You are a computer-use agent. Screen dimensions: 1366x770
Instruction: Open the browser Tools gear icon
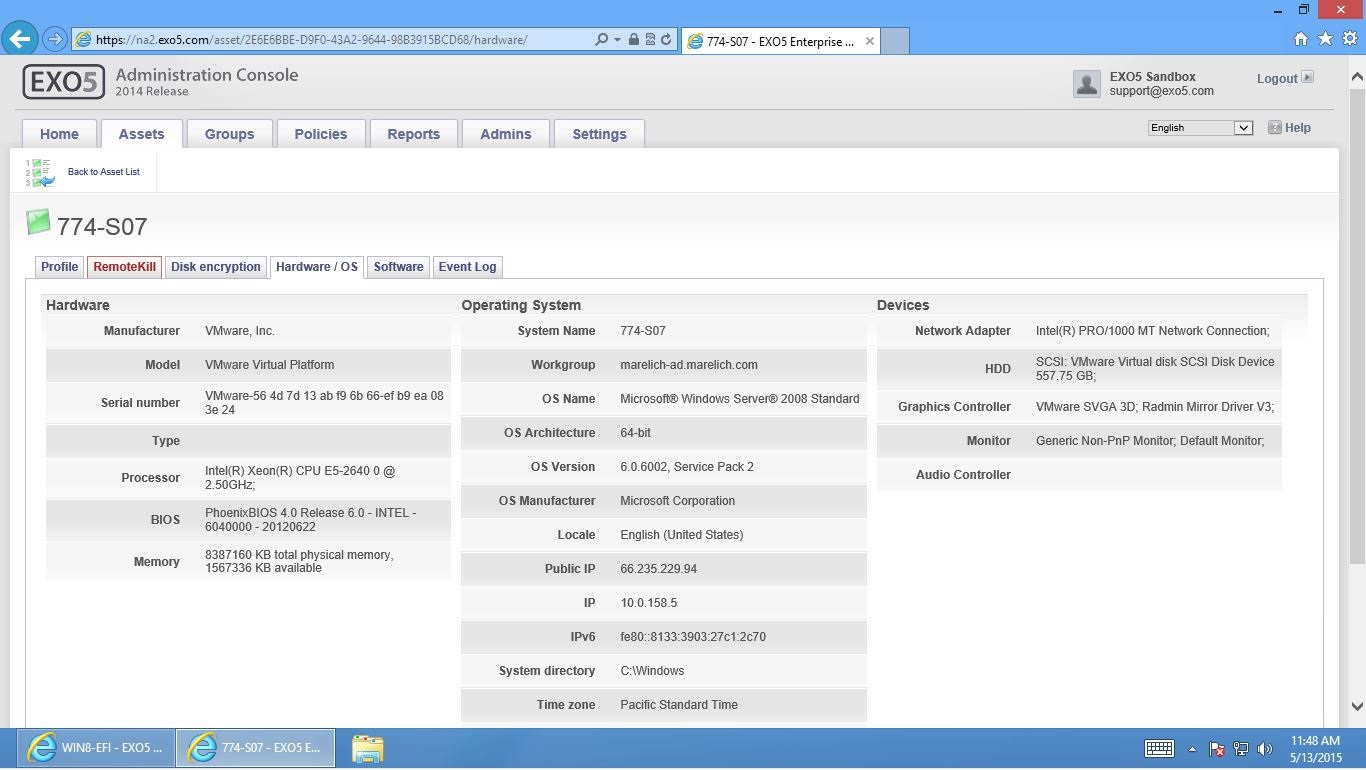click(1349, 39)
